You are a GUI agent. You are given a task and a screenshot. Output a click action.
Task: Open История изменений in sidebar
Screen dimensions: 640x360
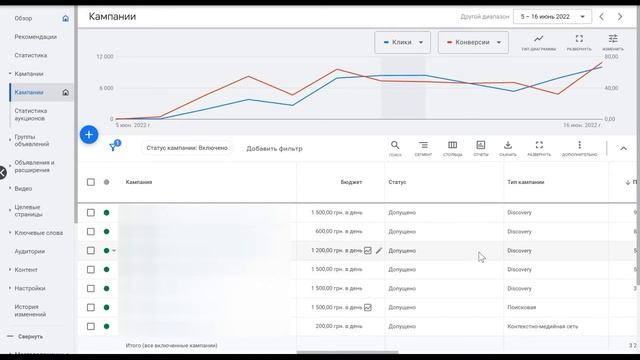(30, 311)
